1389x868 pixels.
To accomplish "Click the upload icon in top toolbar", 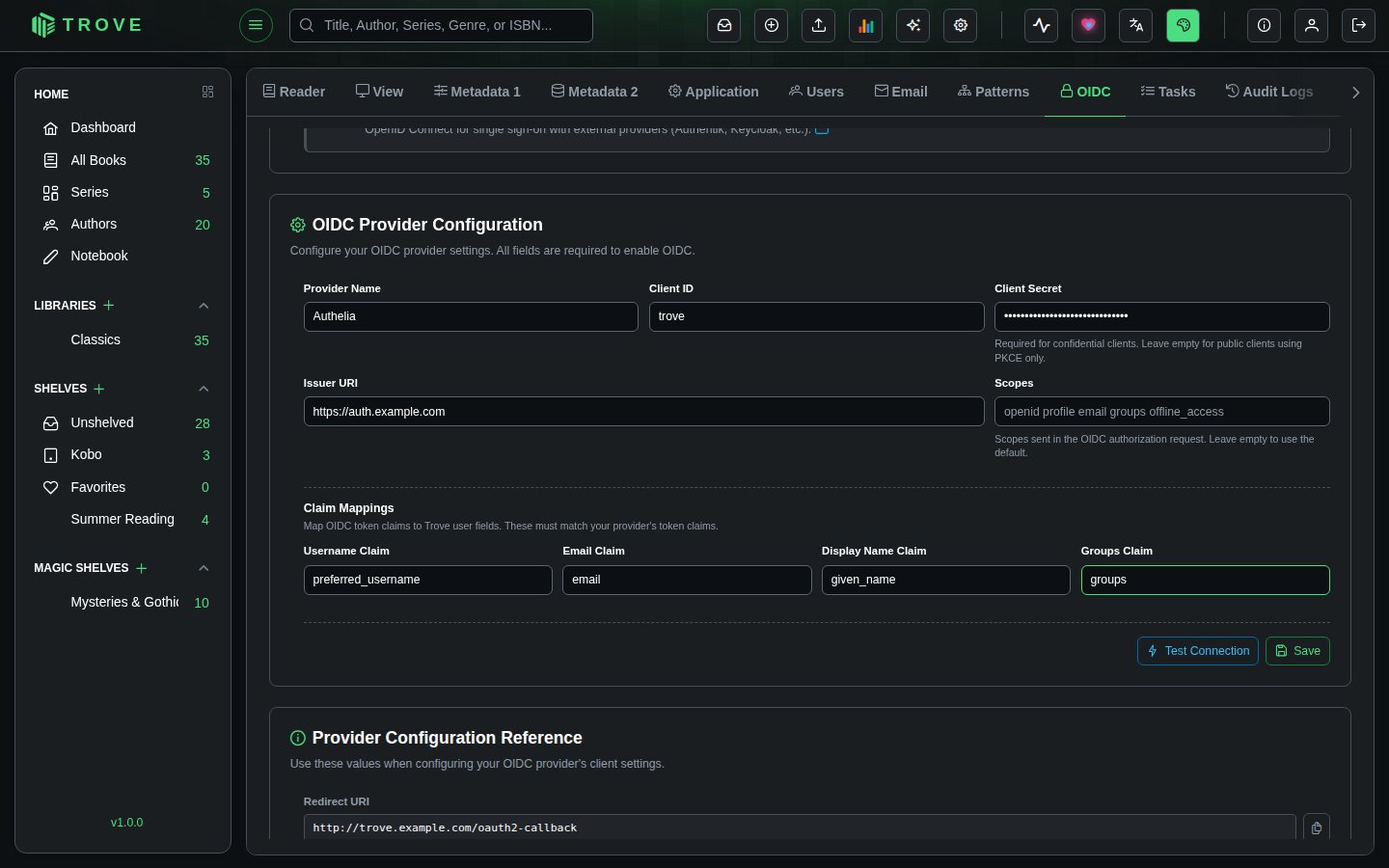I will click(x=819, y=25).
